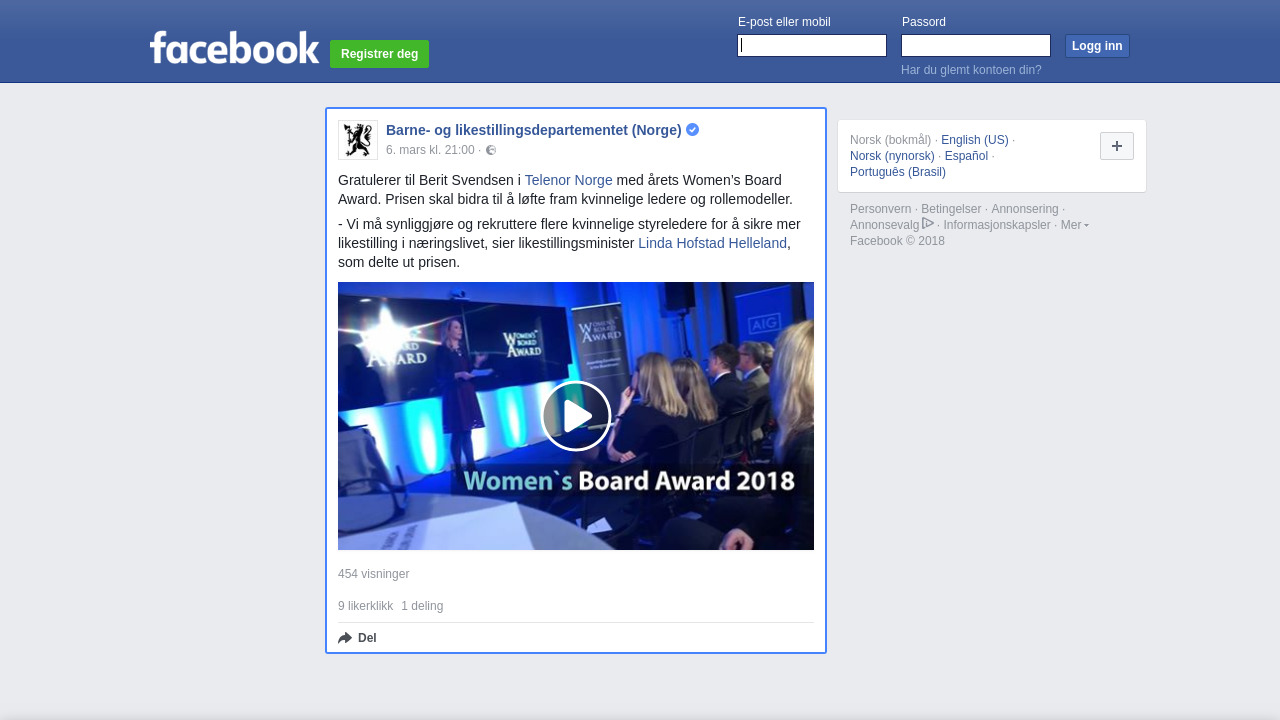
Task: Click into the Passord field
Action: pos(975,46)
